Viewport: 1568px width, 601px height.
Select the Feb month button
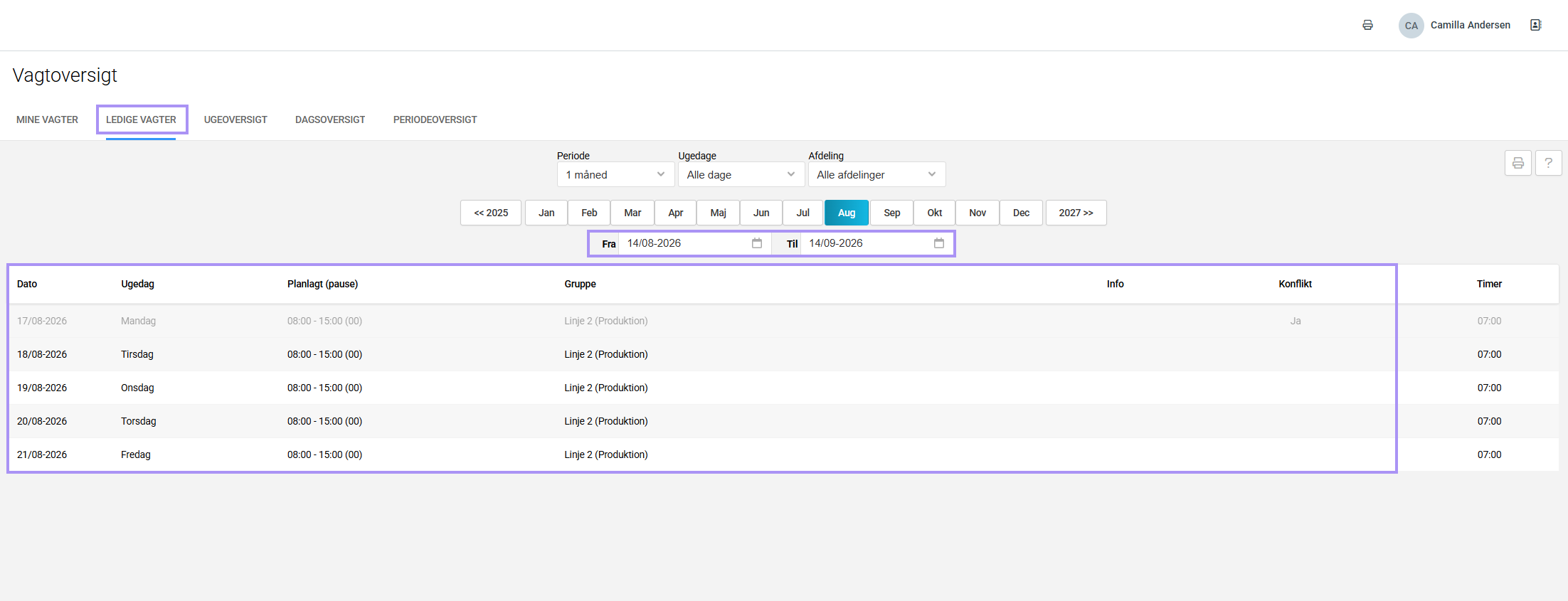click(x=589, y=213)
